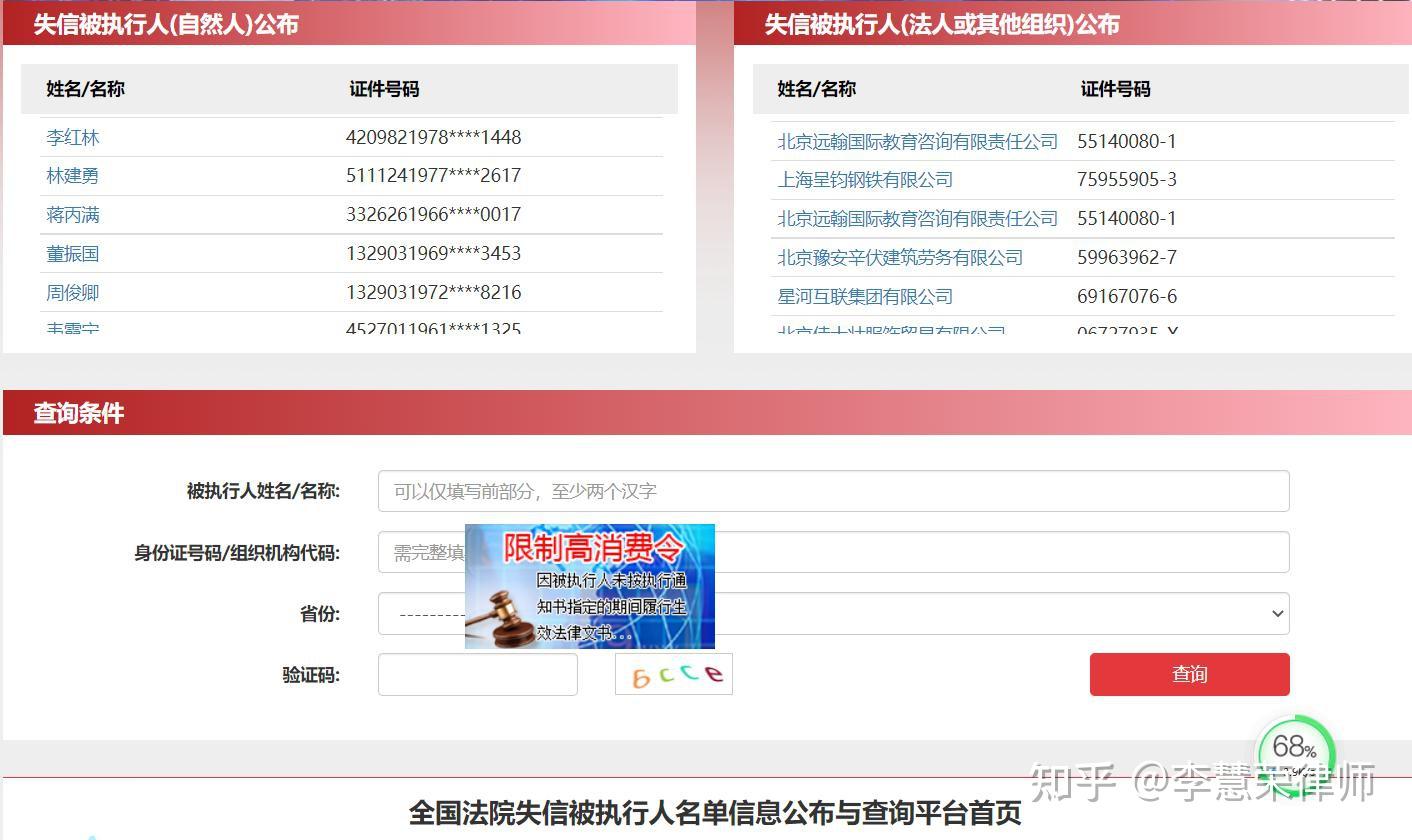Expand the 省份 province dropdown
Image resolution: width=1412 pixels, height=840 pixels.
click(1000, 614)
